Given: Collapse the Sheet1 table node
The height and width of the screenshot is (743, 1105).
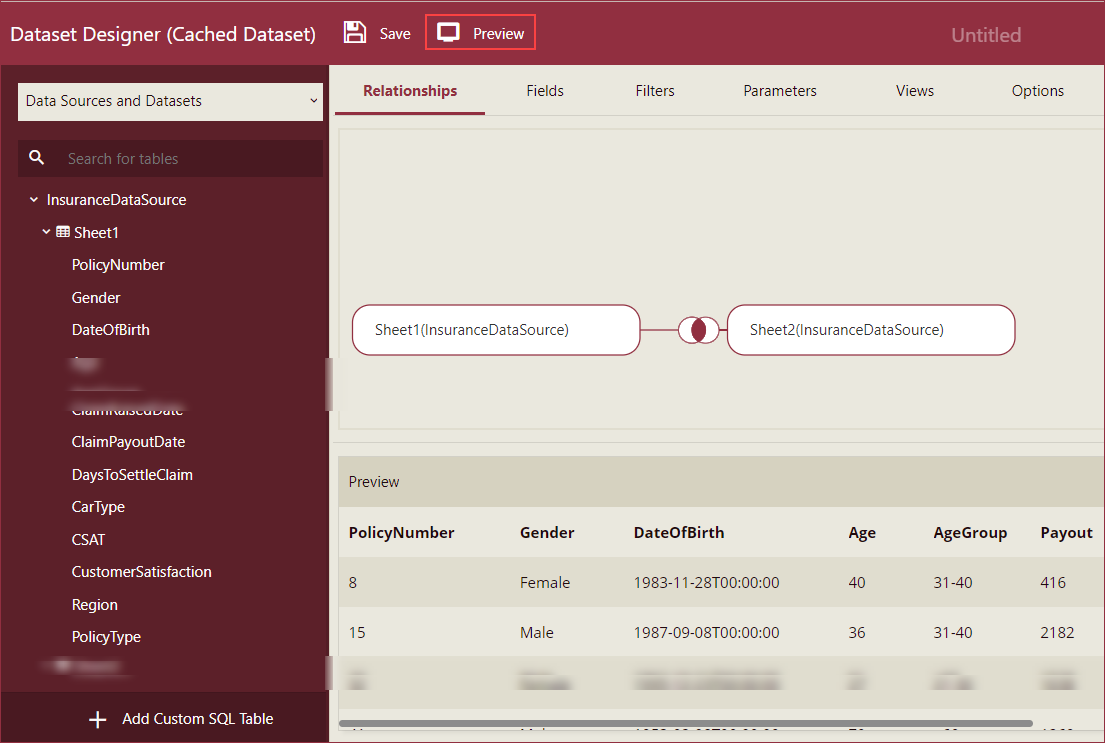Looking at the screenshot, I should (x=46, y=232).
